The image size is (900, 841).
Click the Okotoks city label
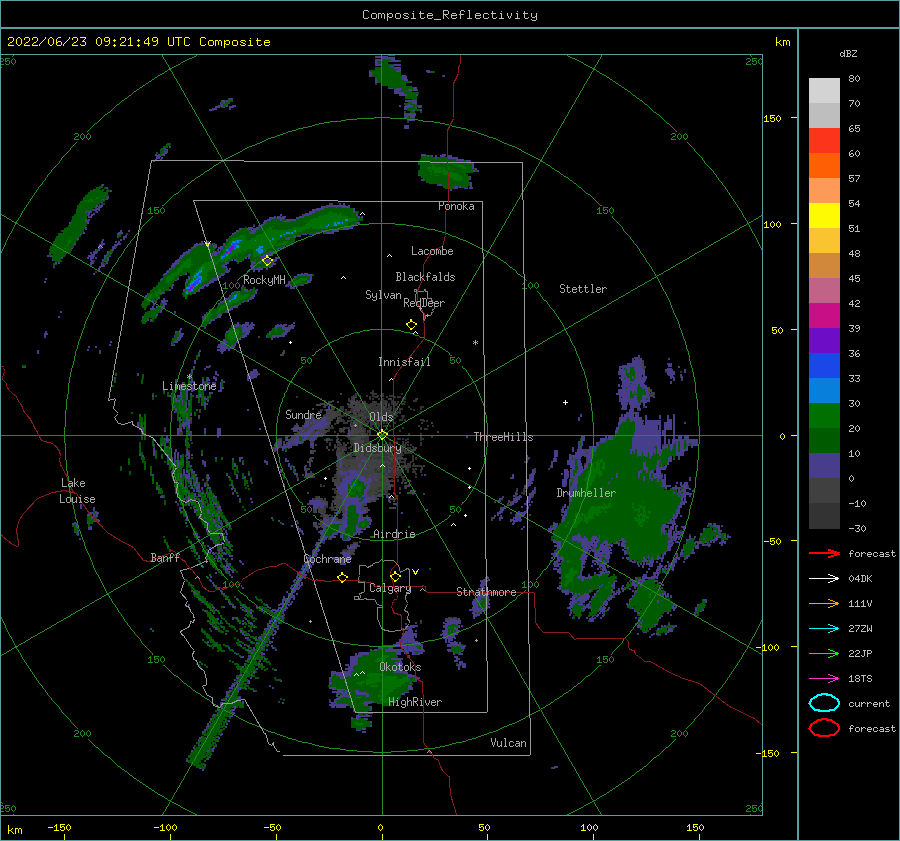pos(400,667)
